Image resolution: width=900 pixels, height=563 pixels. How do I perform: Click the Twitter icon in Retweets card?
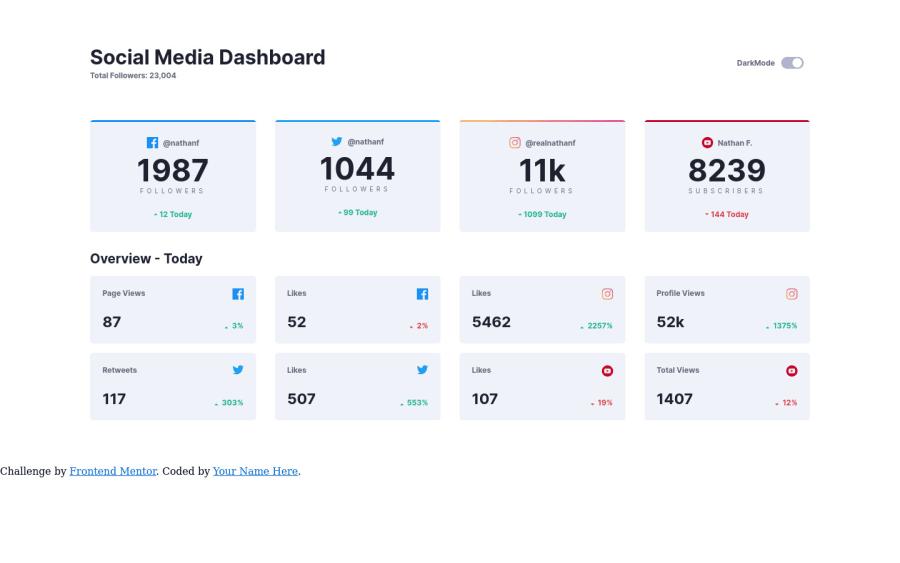click(238, 370)
